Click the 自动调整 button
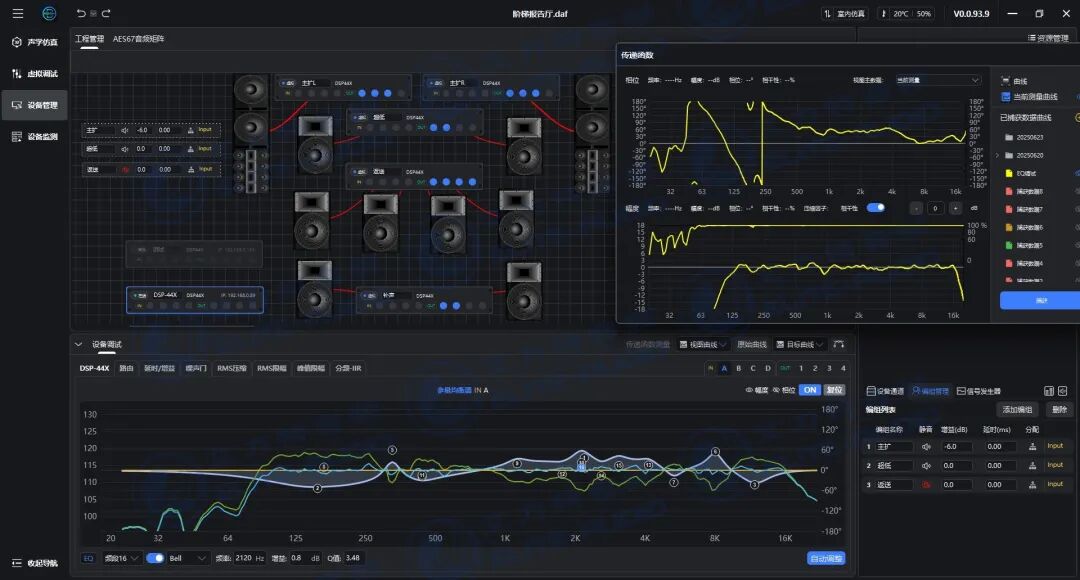Image resolution: width=1080 pixels, height=580 pixels. click(826, 558)
